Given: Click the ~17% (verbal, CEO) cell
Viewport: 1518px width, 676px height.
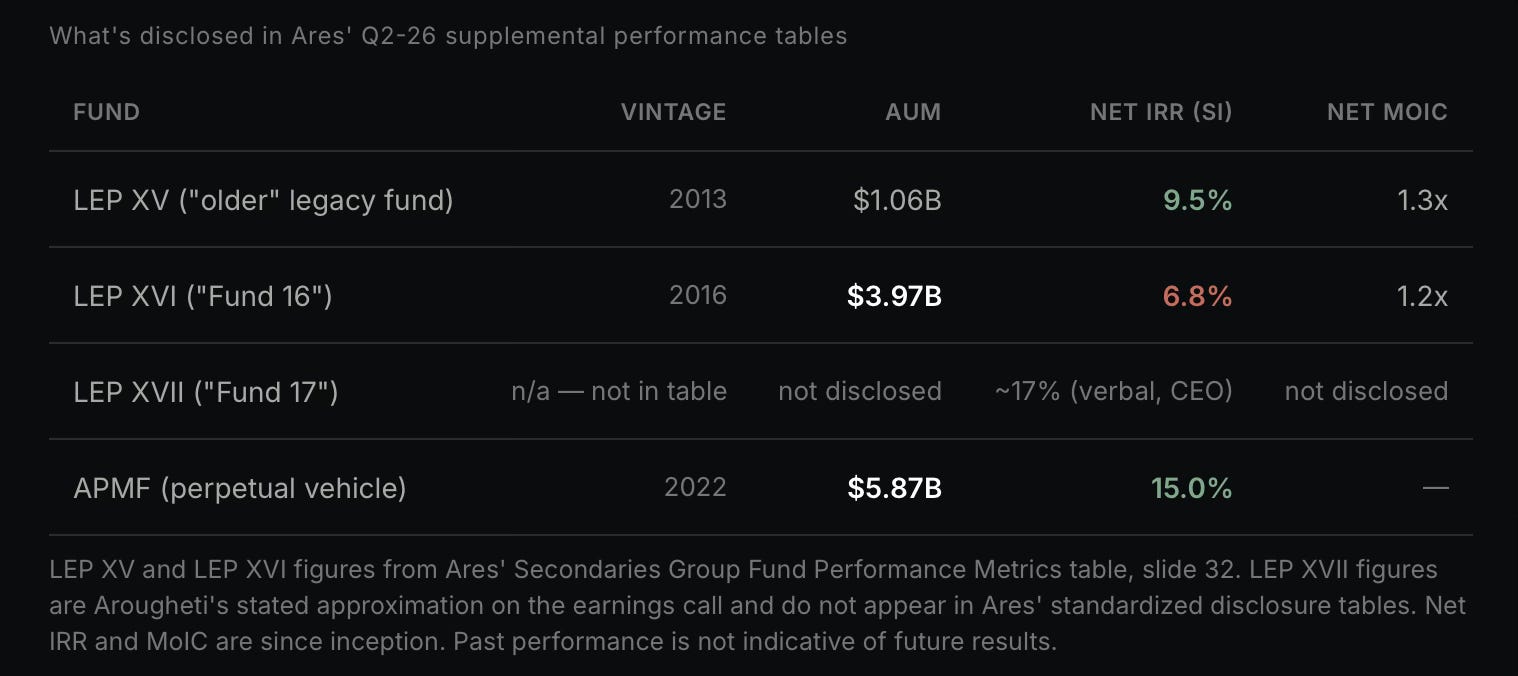Looking at the screenshot, I should tap(1114, 392).
